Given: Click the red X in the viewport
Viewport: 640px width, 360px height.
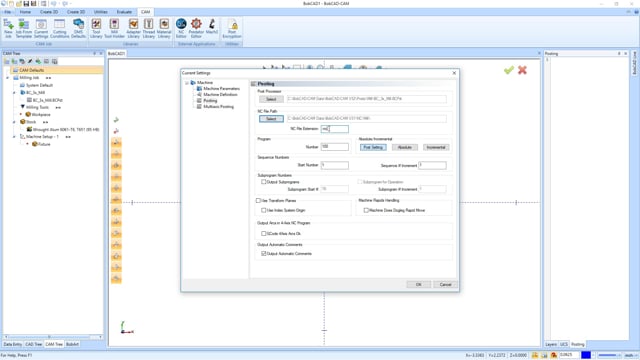Looking at the screenshot, I should [x=522, y=70].
